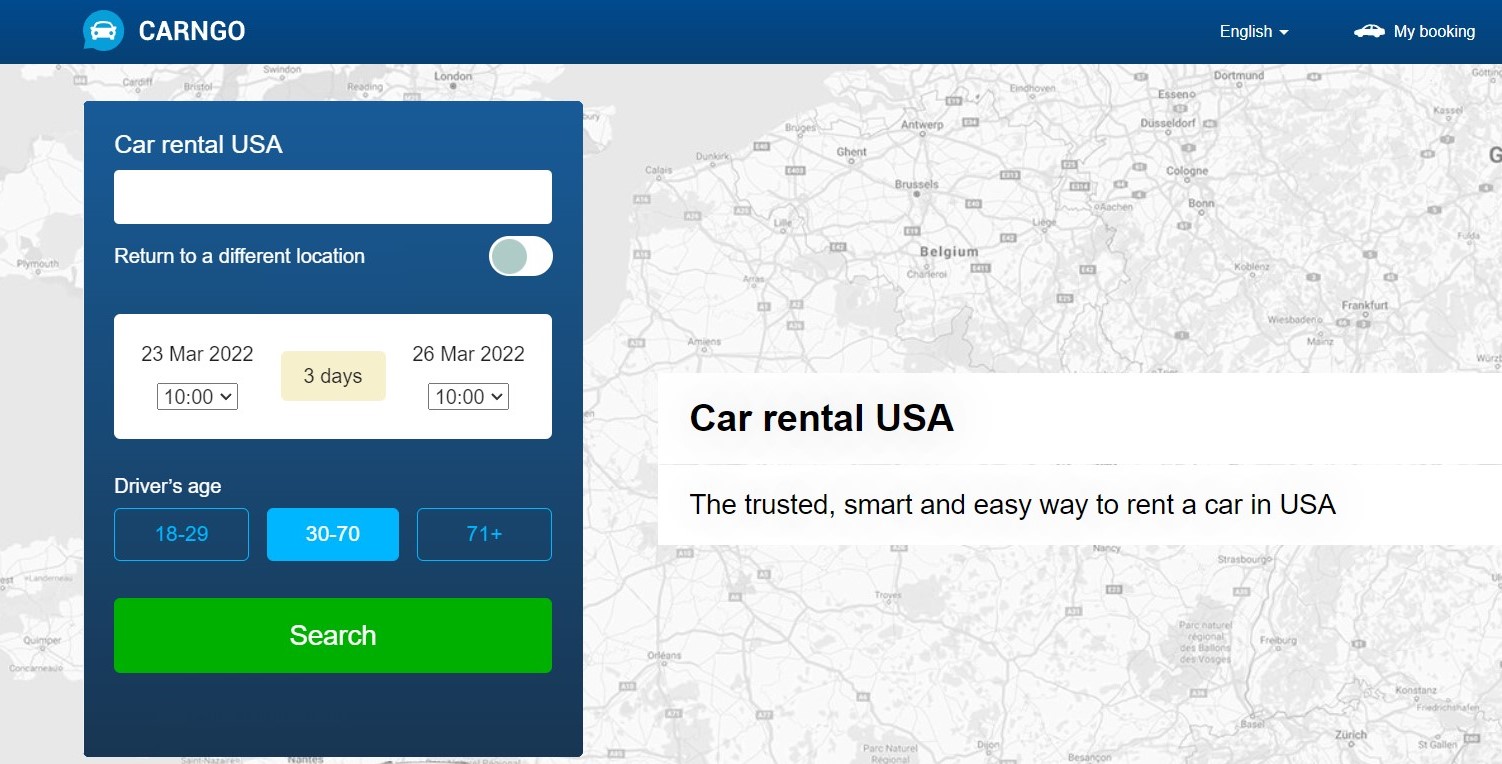Click the CARNGO brand name
This screenshot has width=1502, height=764.
click(x=192, y=31)
